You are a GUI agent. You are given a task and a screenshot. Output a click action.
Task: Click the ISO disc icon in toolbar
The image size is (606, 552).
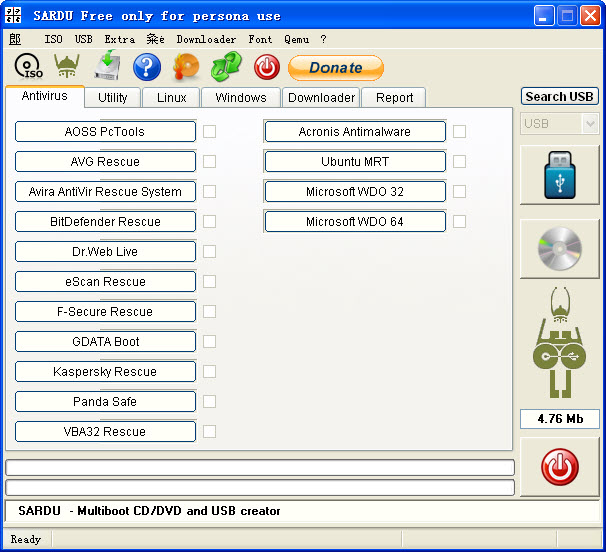[x=28, y=67]
